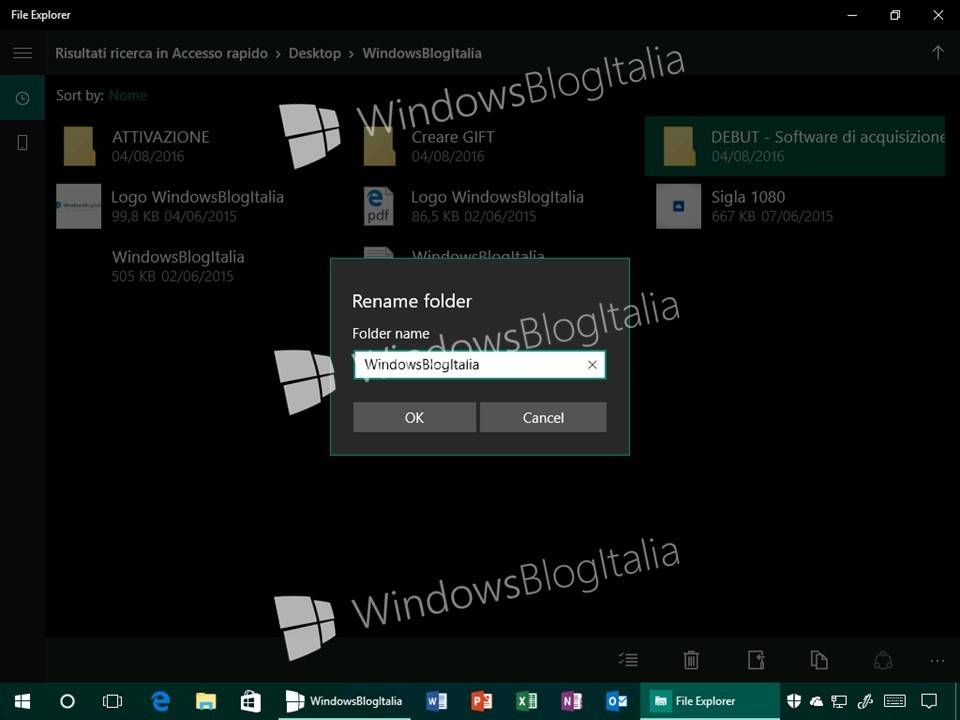
Task: Open Windows Ink Workspace pen icon
Action: click(x=865, y=701)
